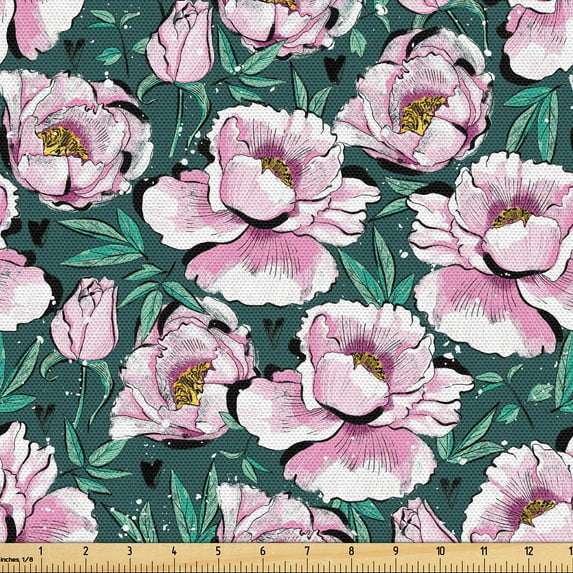The width and height of the screenshot is (573, 573).
Task: Click the "inches, 1/8" ruler label
Action: tap(17, 559)
